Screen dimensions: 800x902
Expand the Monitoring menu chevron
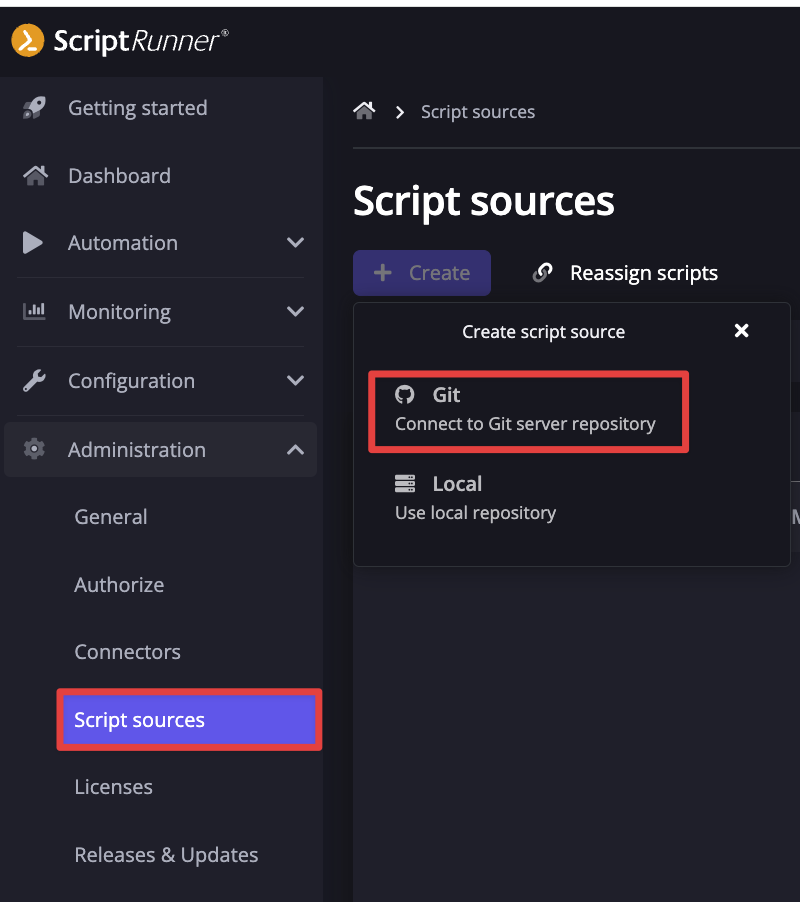pyautogui.click(x=295, y=312)
